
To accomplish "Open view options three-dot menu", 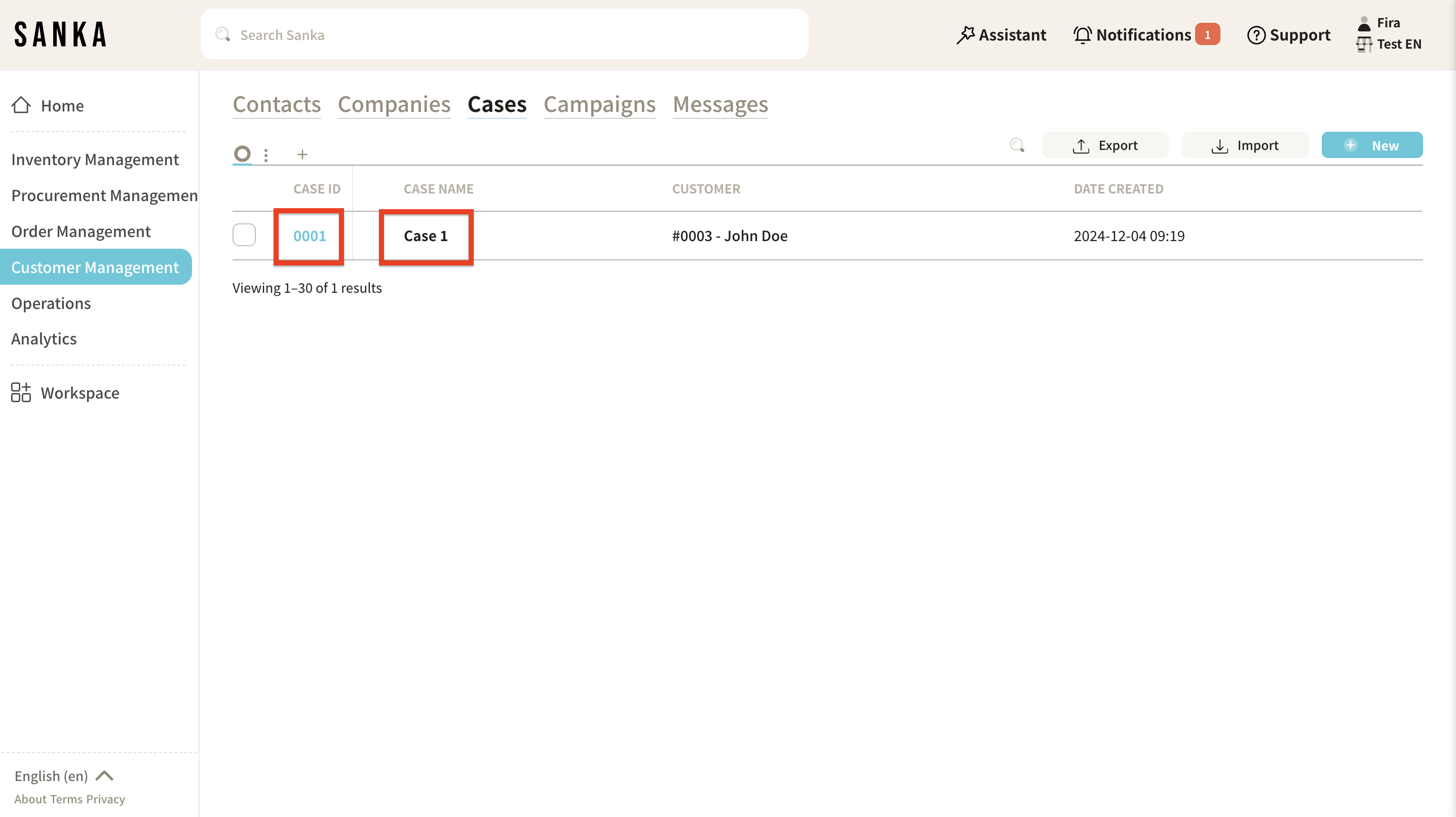I will (x=266, y=154).
